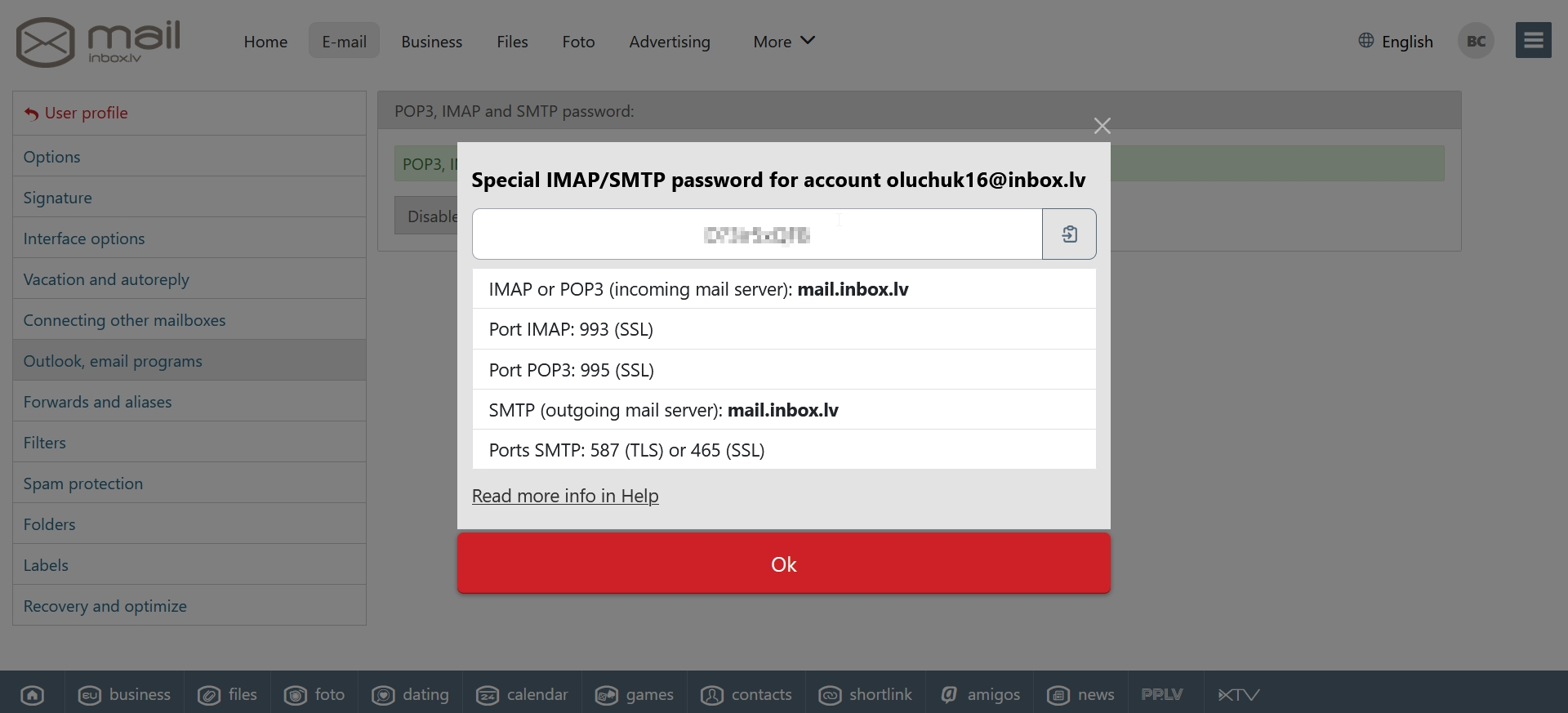Select the E-mail tab

(x=344, y=41)
